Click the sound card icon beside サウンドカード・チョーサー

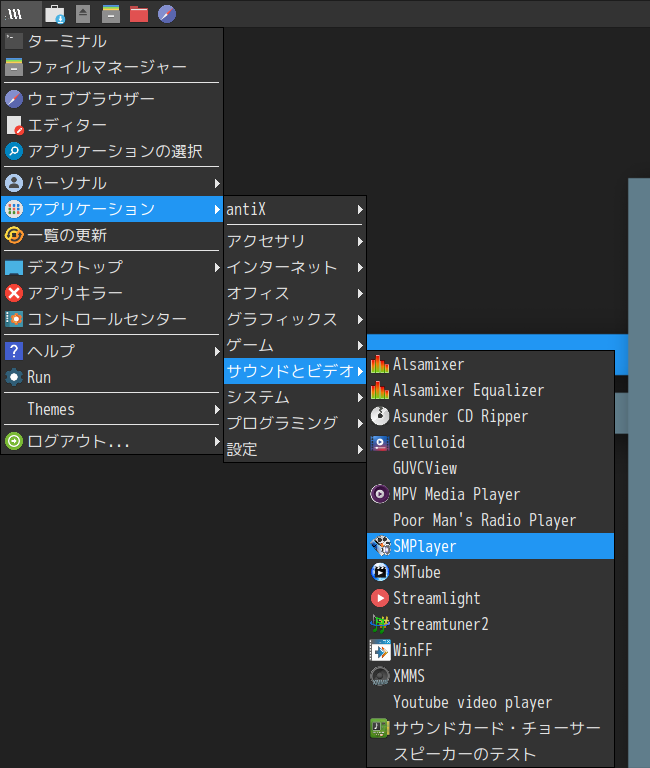380,728
